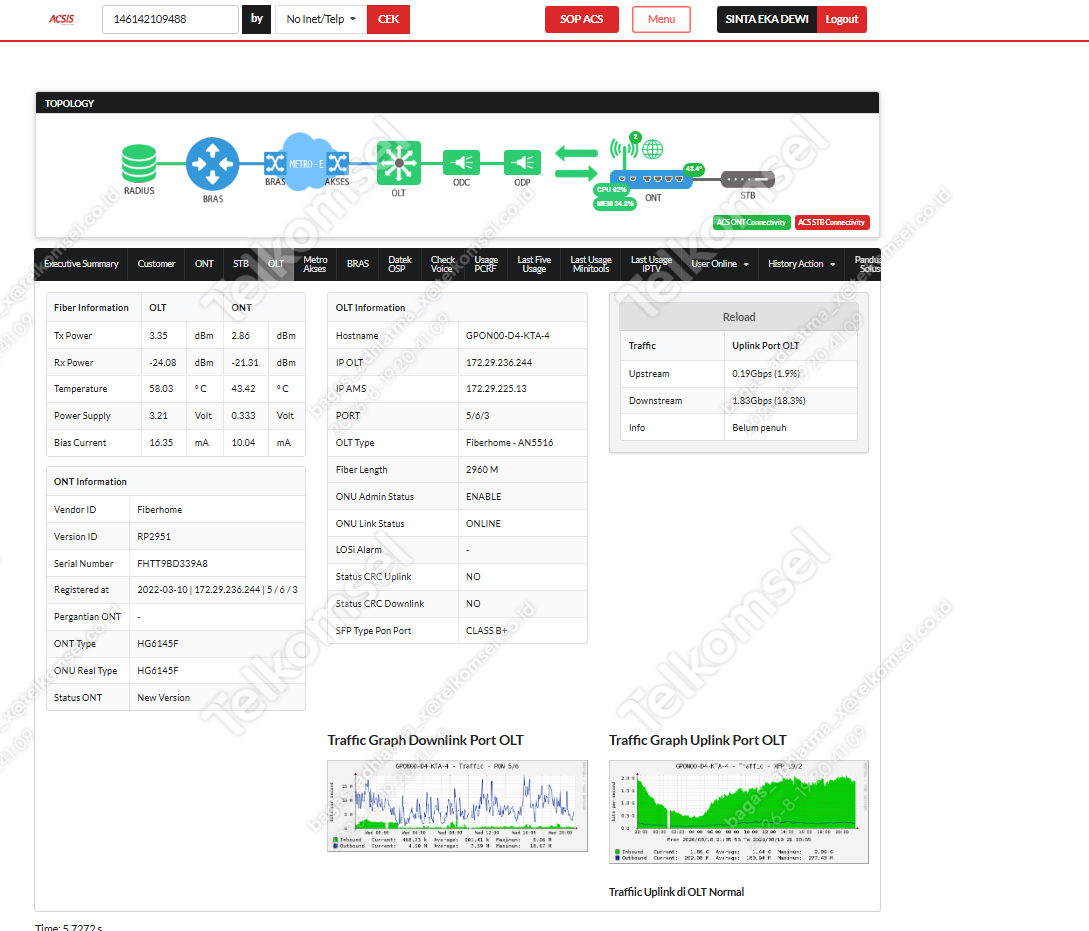Image resolution: width=1089 pixels, height=931 pixels.
Task: Open the Menu button
Action: [x=661, y=19]
